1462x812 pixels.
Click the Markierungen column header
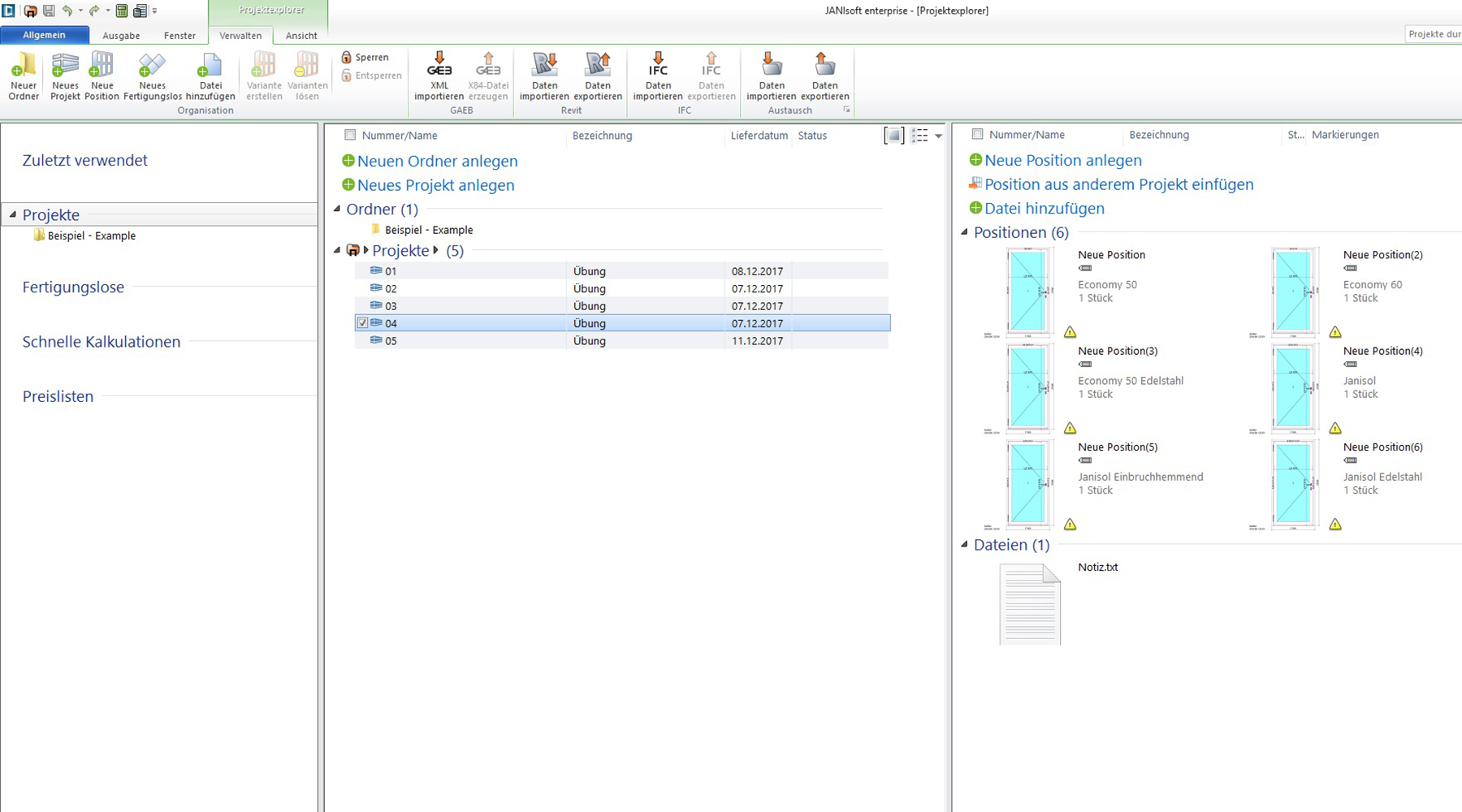click(1345, 135)
